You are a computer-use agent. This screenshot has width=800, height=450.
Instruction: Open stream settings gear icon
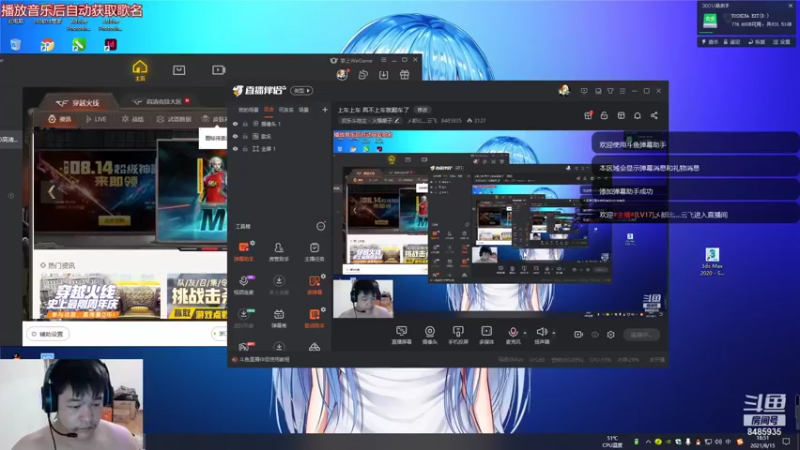tap(611, 335)
